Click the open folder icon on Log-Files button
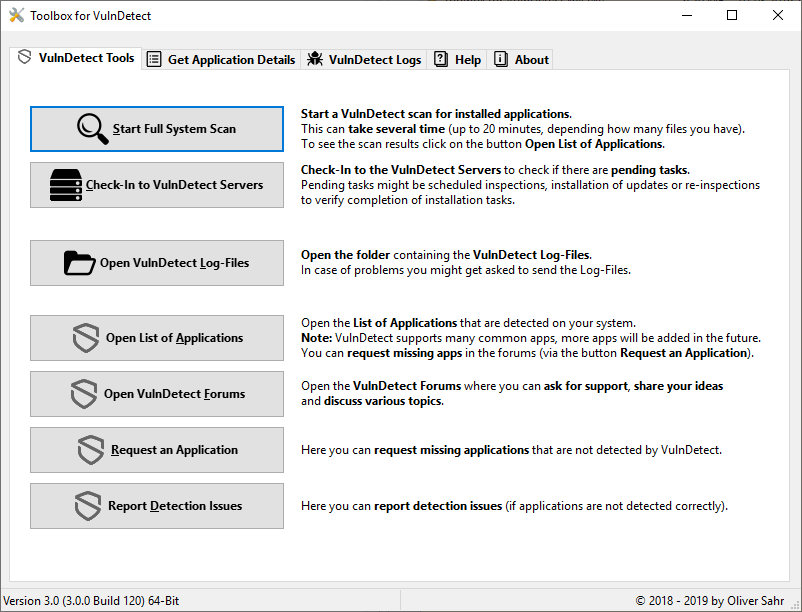 (79, 263)
